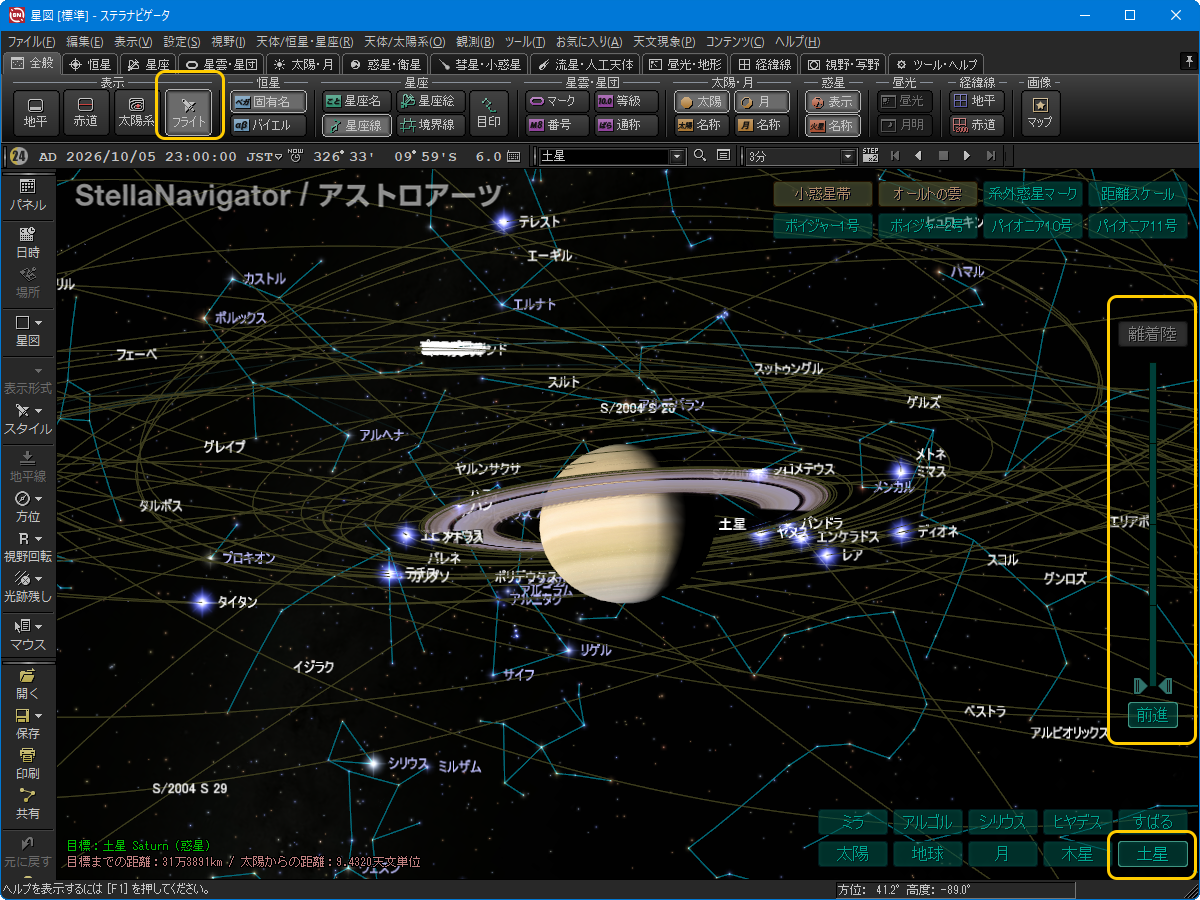
Task: Click the 元に戻す undo icon
Action: [x=27, y=851]
